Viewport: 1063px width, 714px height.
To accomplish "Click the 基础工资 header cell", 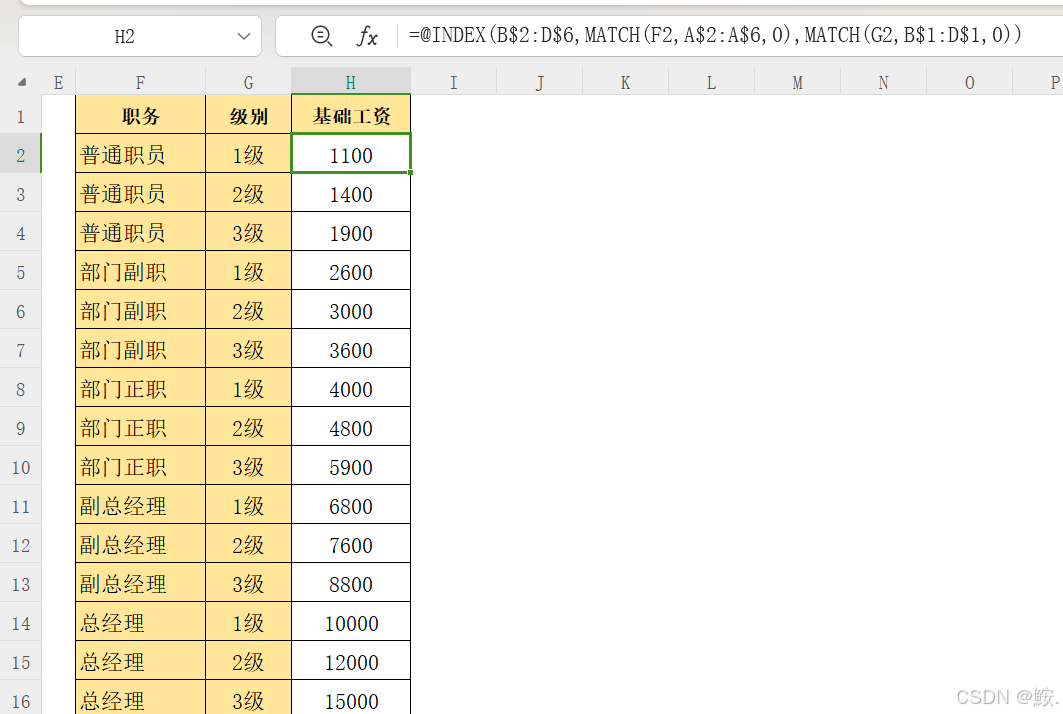I will coord(351,115).
